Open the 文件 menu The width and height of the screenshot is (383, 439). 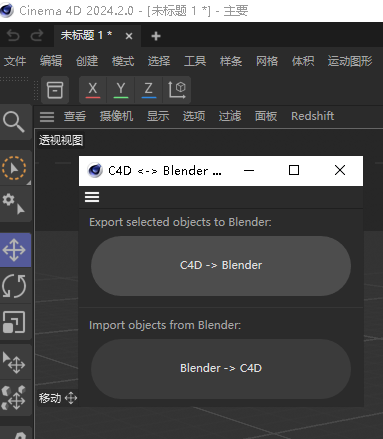click(x=15, y=61)
